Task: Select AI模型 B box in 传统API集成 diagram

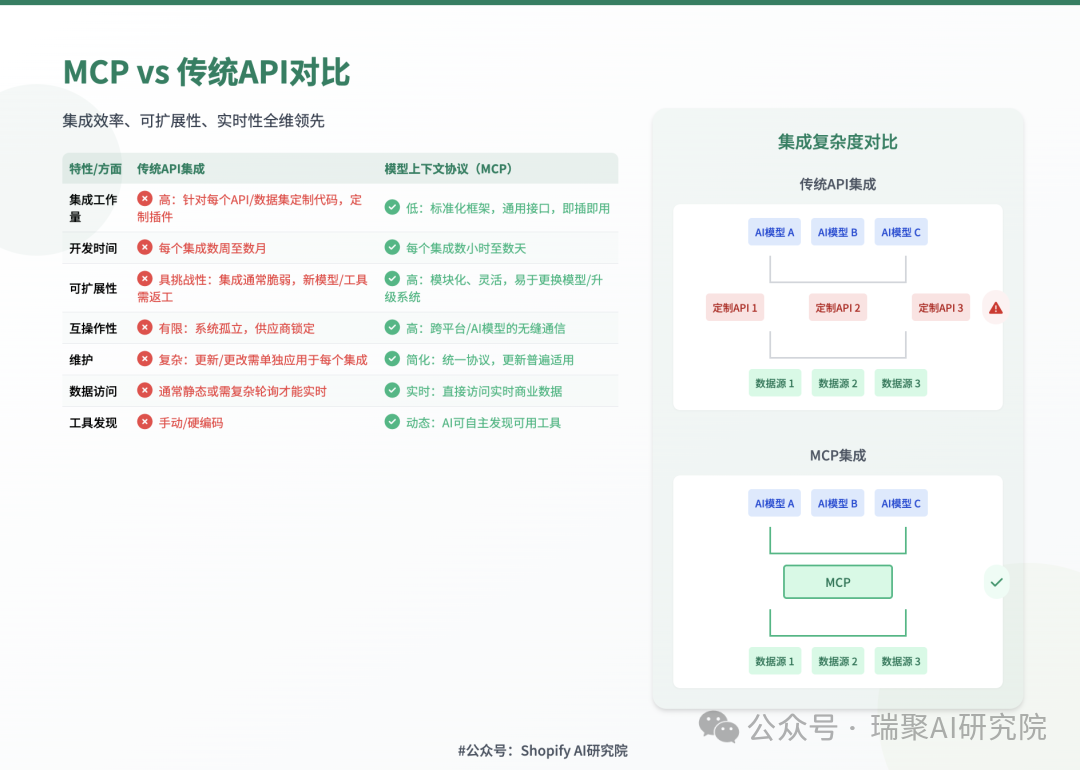Action: 838,232
